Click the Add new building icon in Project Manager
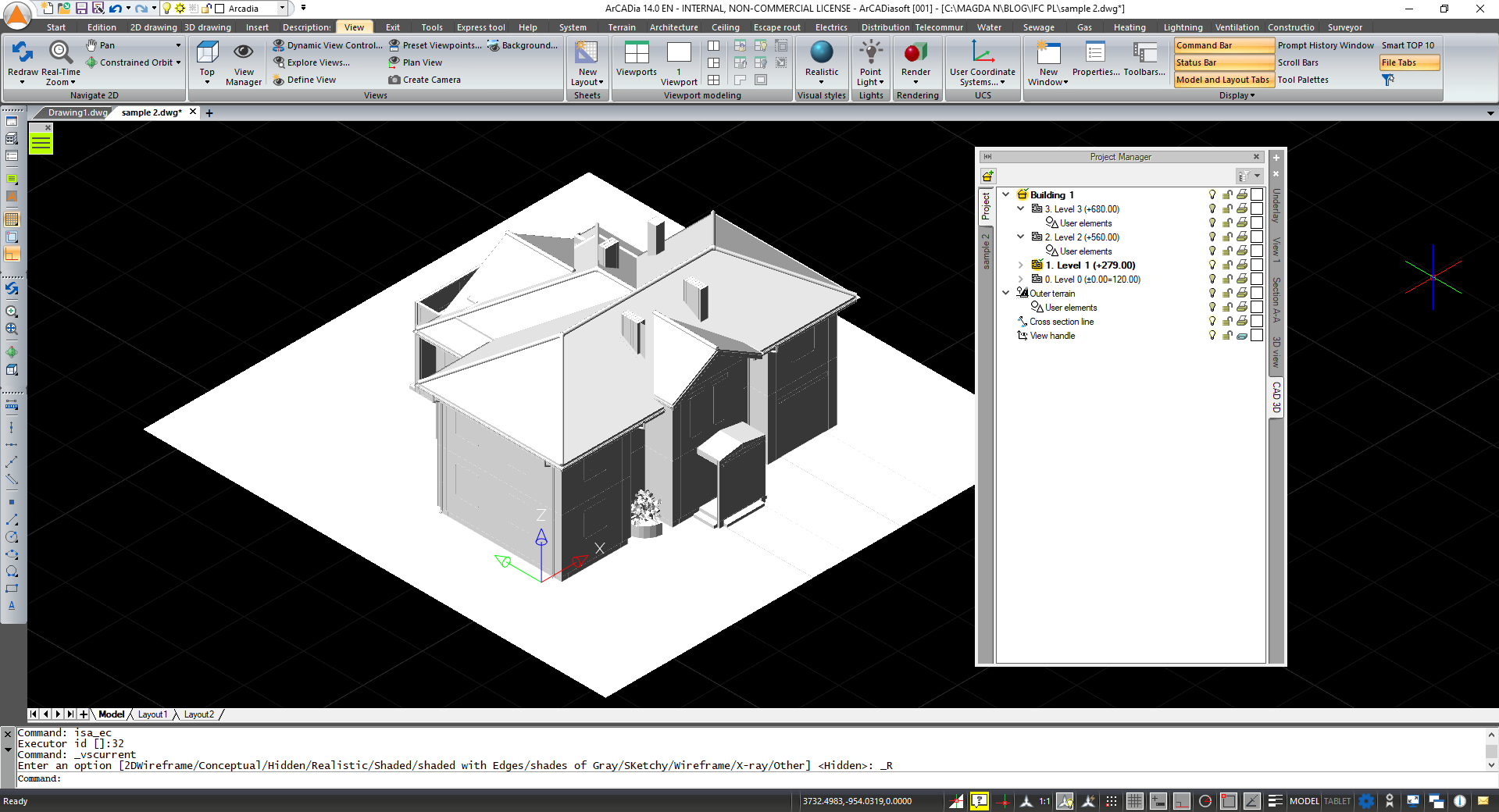This screenshot has width=1499, height=812. click(988, 176)
